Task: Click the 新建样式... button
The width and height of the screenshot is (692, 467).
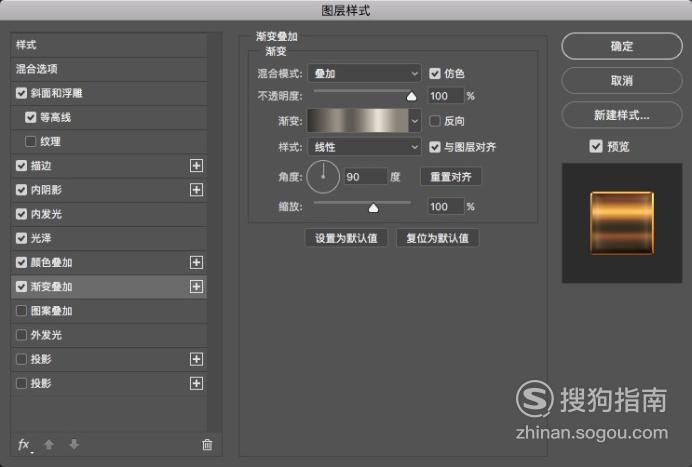Action: click(x=622, y=115)
